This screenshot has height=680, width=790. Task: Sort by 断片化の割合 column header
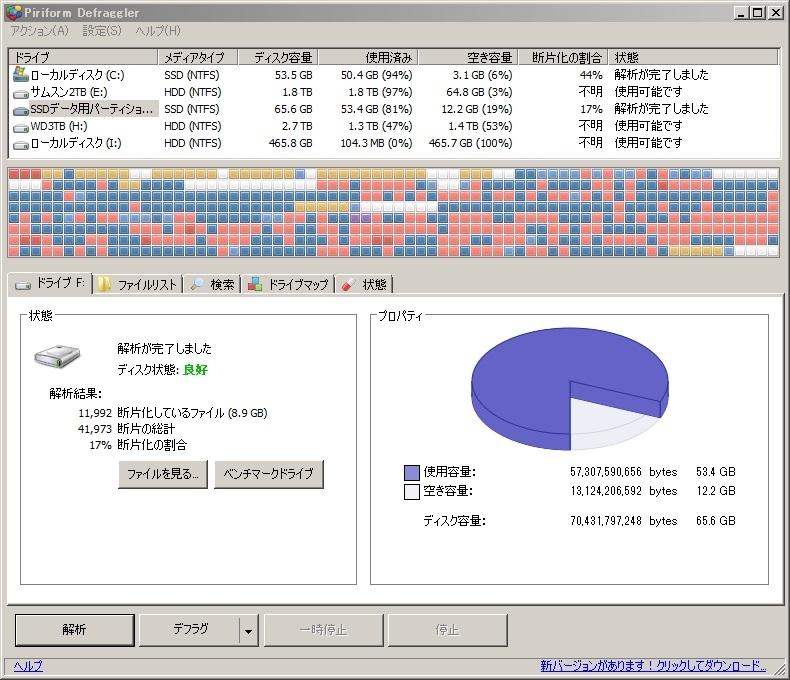pos(563,57)
